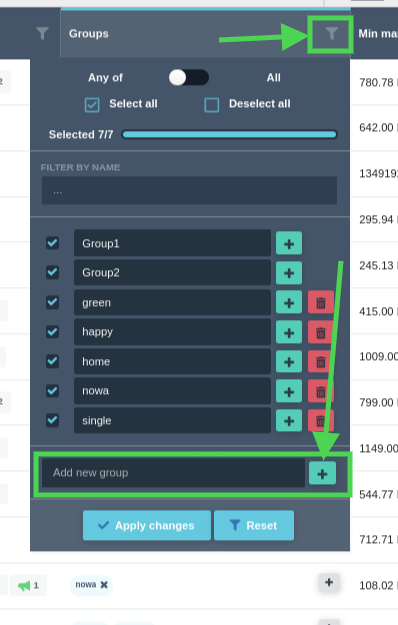Click the Selected 7/7 progress bar
Image resolution: width=398 pixels, height=625 pixels.
click(229, 134)
